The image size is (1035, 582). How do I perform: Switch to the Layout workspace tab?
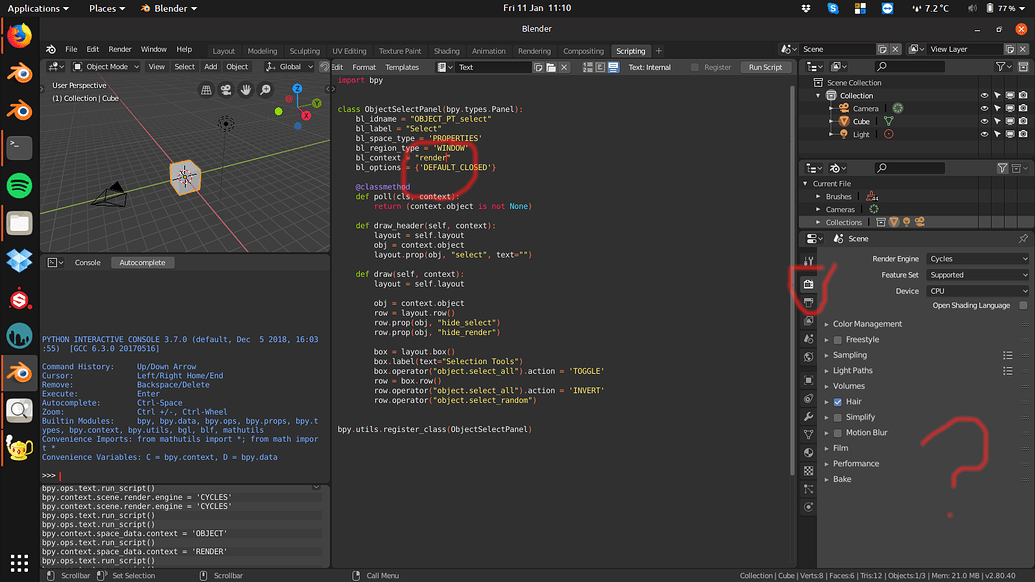tap(223, 50)
